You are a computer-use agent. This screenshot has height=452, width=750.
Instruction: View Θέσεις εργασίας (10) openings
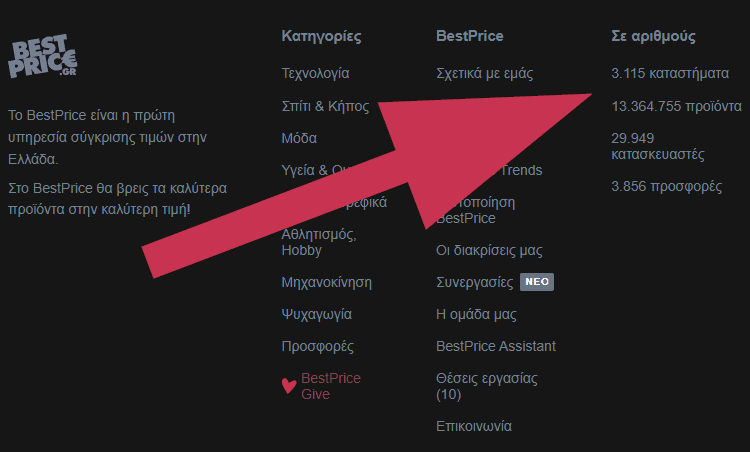tap(487, 386)
